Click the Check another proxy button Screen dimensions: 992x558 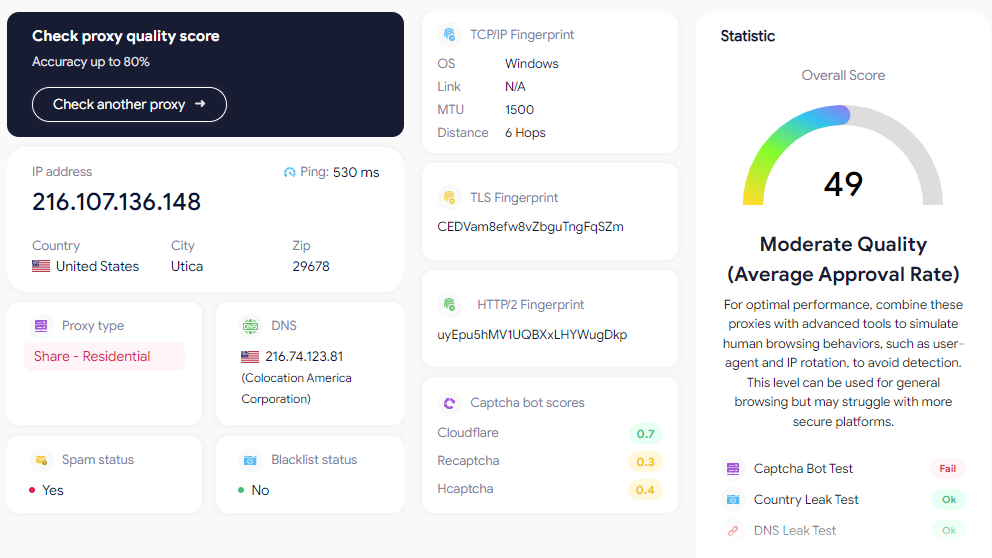tap(129, 104)
